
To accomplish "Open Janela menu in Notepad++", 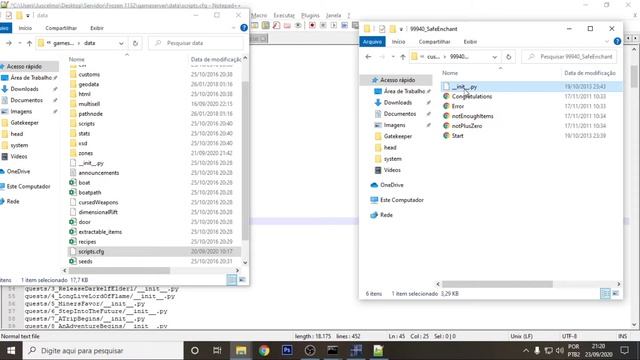I will (x=333, y=15).
